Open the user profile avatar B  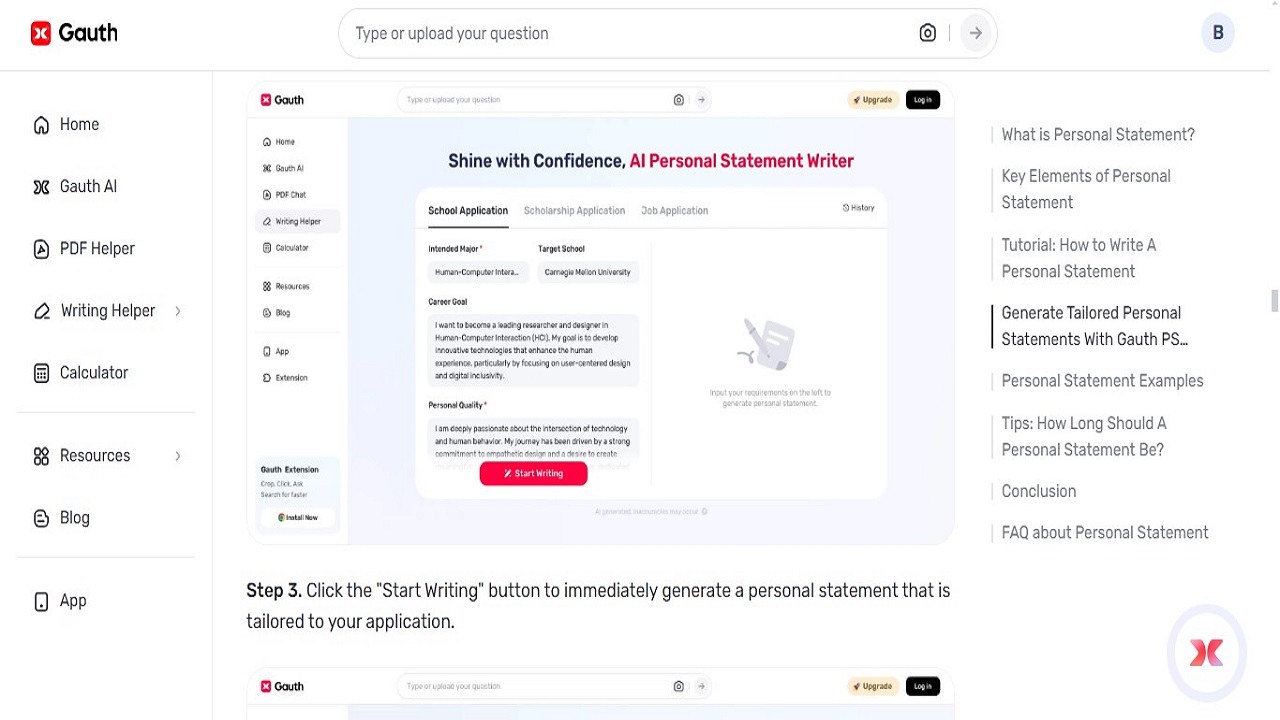(x=1217, y=33)
